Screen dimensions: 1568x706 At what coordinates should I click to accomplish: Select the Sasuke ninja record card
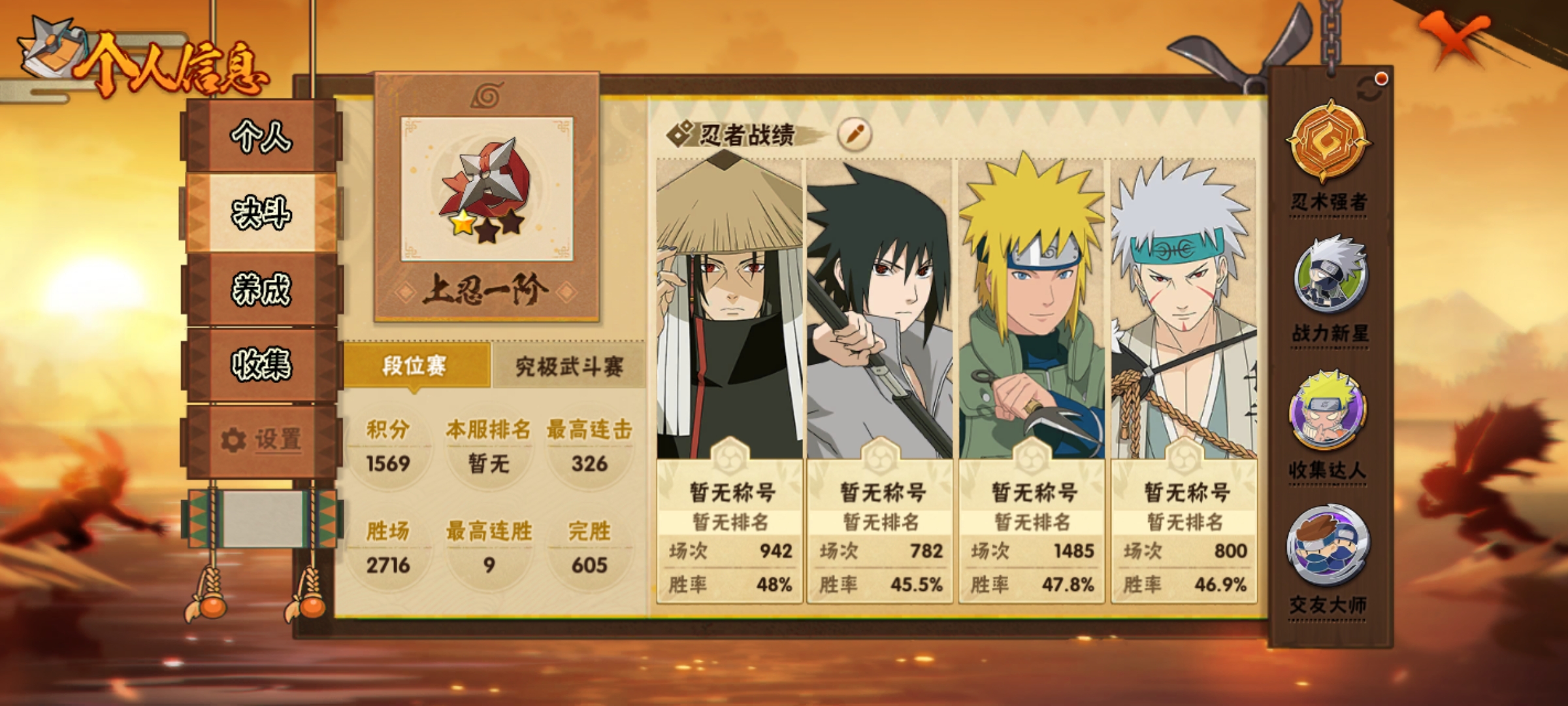(880, 379)
